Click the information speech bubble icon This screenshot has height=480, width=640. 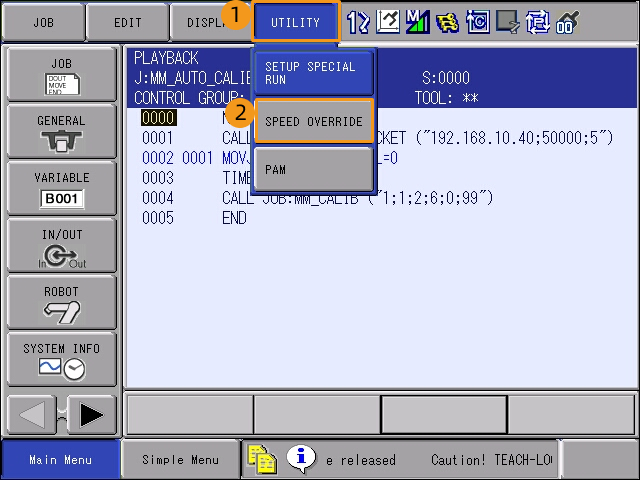pos(301,459)
